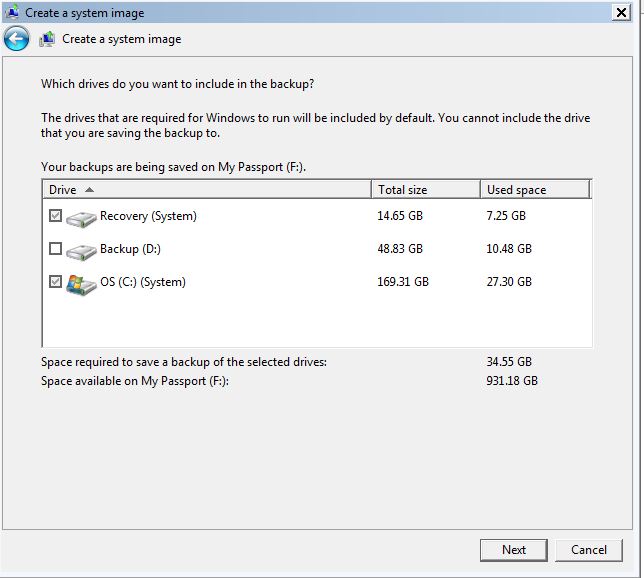
Task: Check the Backup (D:) checkbox
Action: coord(55,249)
